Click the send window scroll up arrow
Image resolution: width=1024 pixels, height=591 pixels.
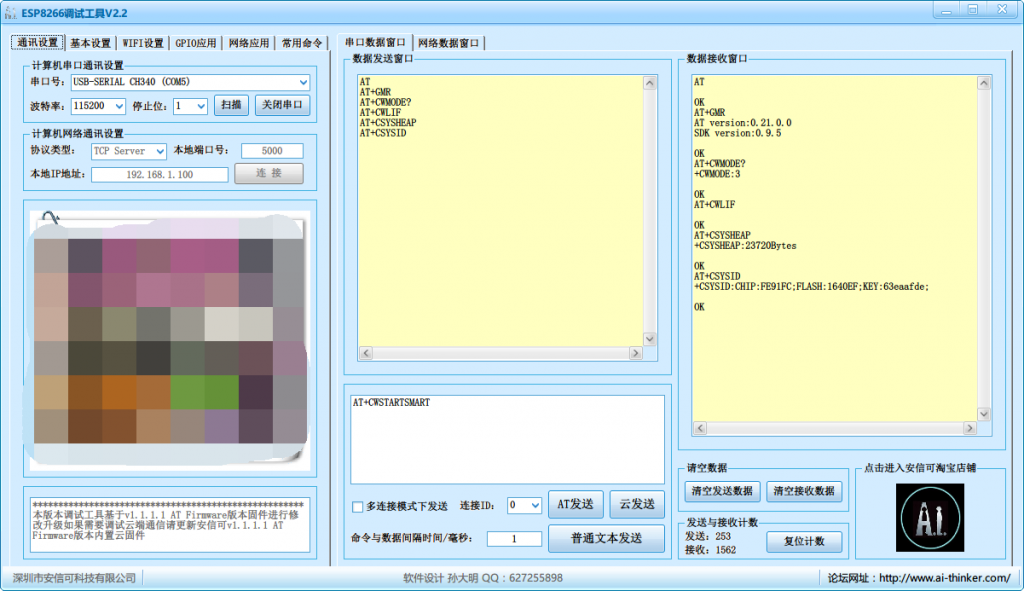point(649,83)
